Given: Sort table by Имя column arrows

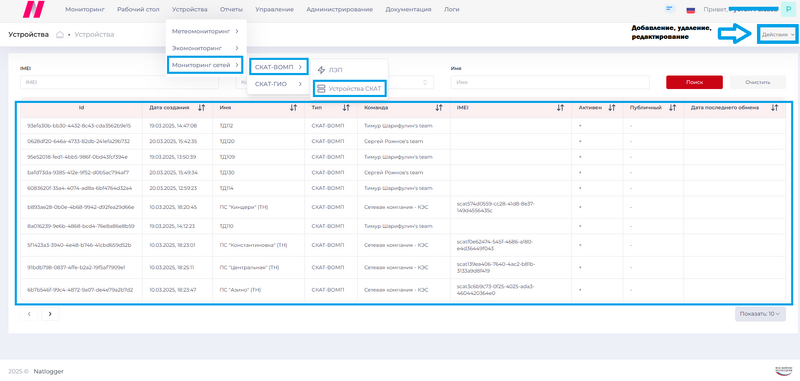Looking at the screenshot, I should point(293,108).
